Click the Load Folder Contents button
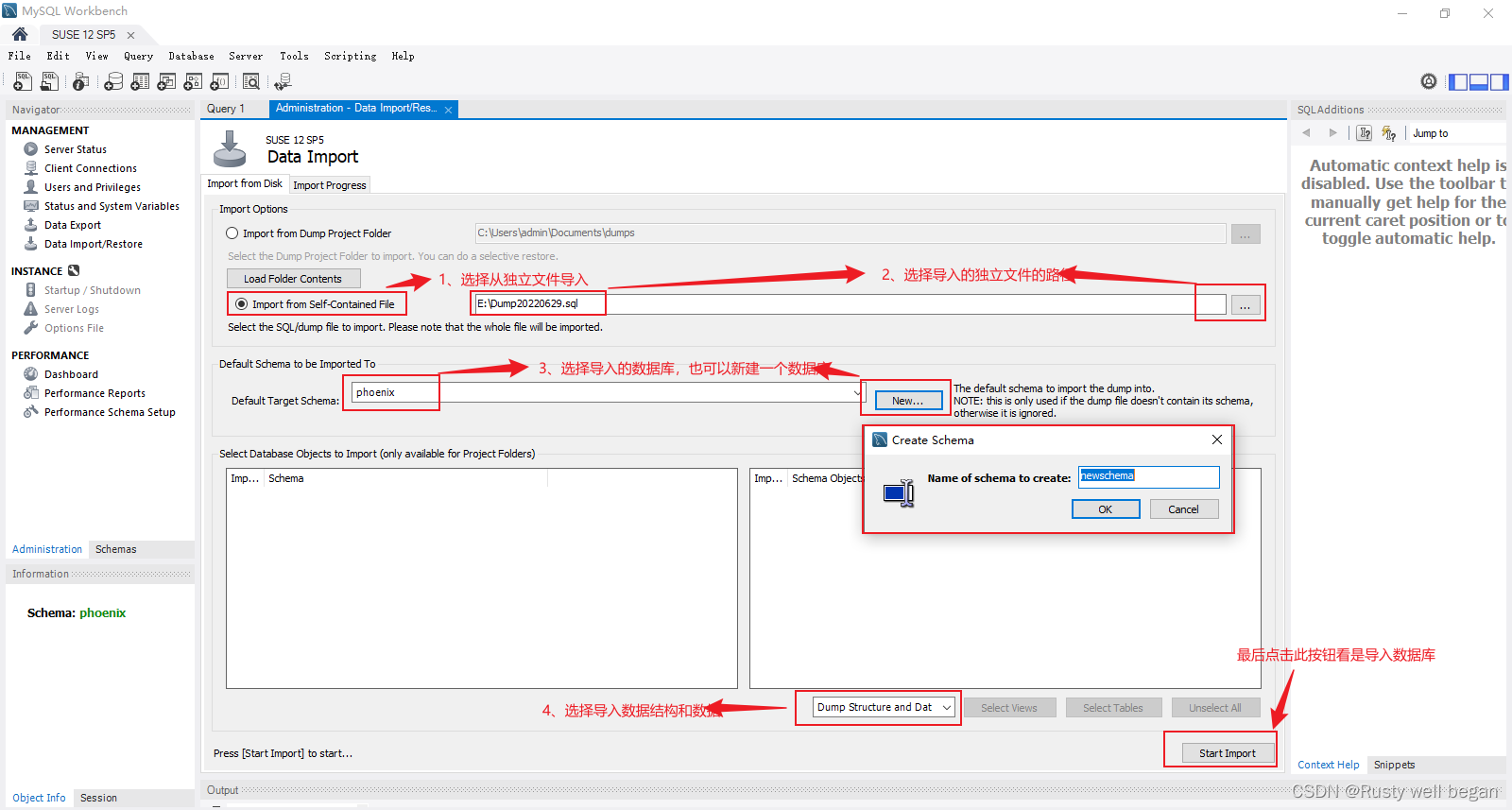The height and width of the screenshot is (810, 1512). click(293, 279)
